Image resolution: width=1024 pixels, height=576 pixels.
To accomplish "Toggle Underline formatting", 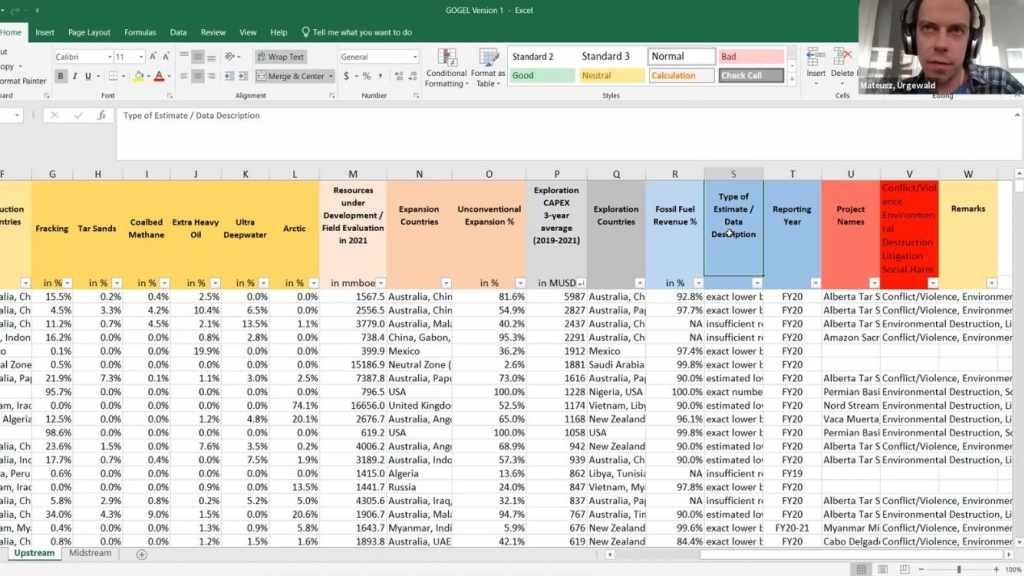I will pos(88,76).
